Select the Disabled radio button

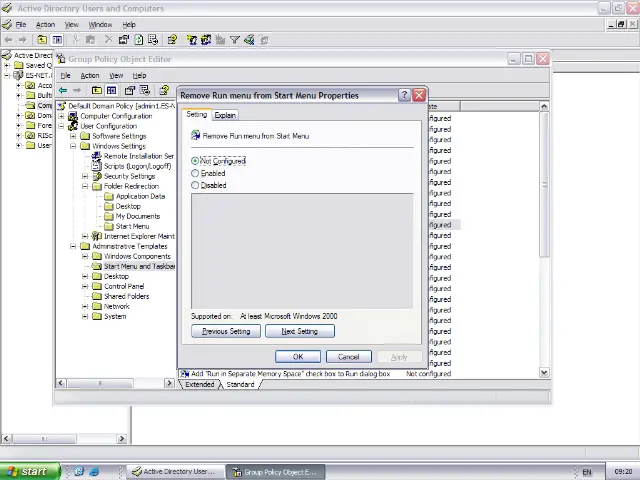[195, 185]
